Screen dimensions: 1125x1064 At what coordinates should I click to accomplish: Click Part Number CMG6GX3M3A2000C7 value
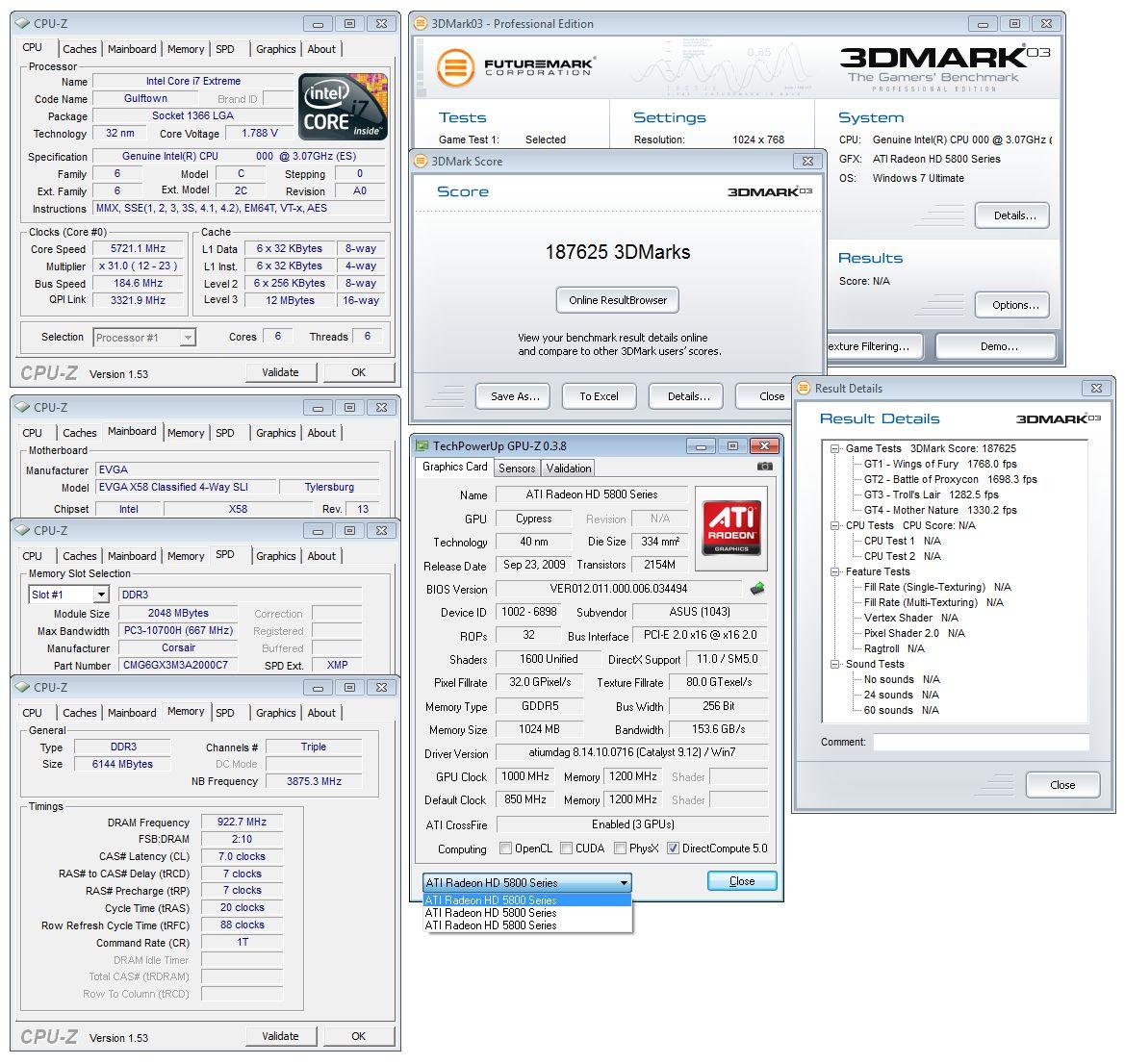click(176, 665)
